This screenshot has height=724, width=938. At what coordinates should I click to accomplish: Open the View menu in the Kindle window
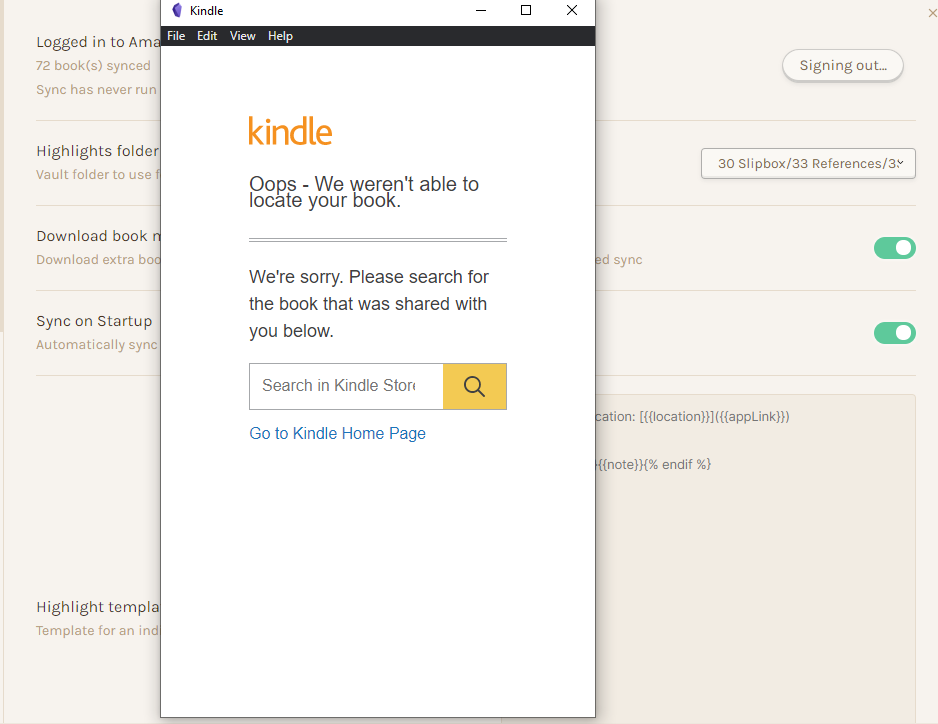click(242, 36)
